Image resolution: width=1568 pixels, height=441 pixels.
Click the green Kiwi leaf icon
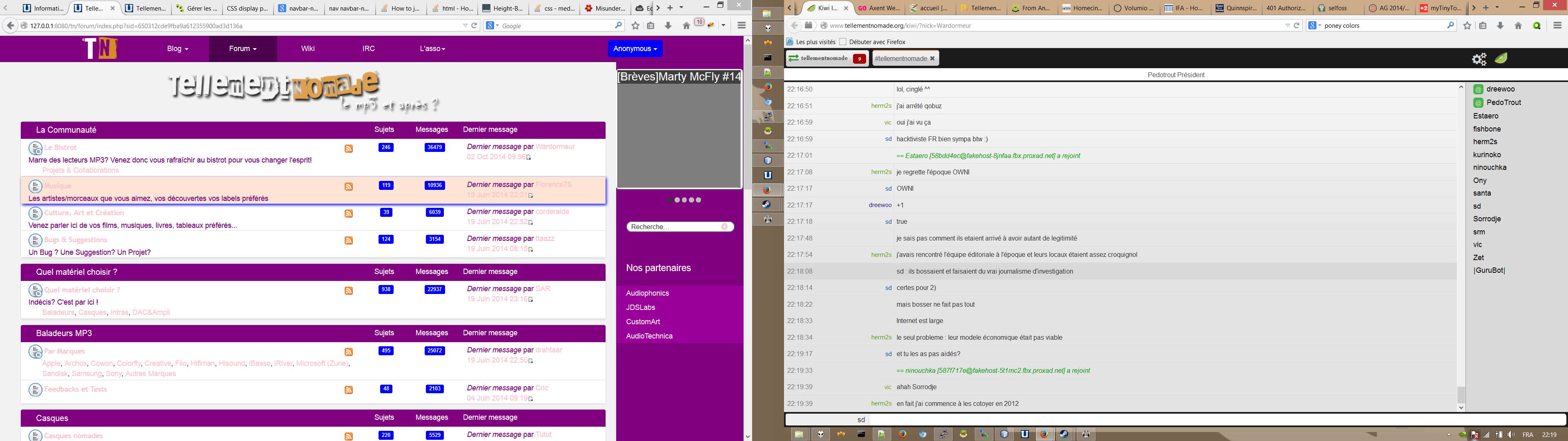[x=1502, y=58]
